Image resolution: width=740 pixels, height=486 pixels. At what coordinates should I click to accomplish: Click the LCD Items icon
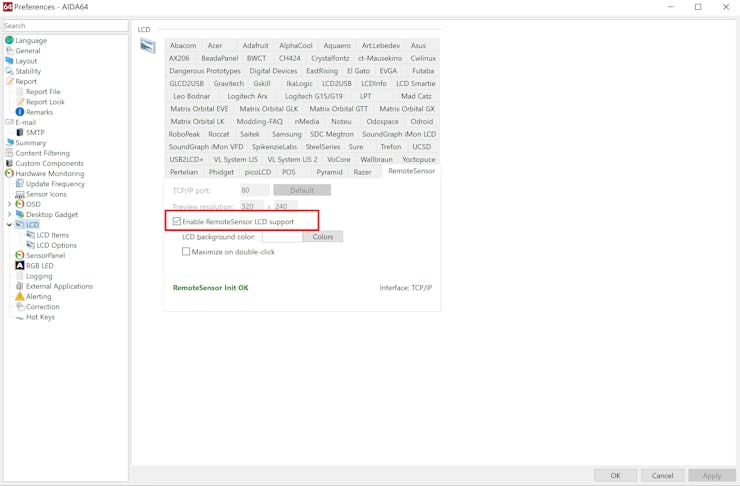tap(30, 235)
